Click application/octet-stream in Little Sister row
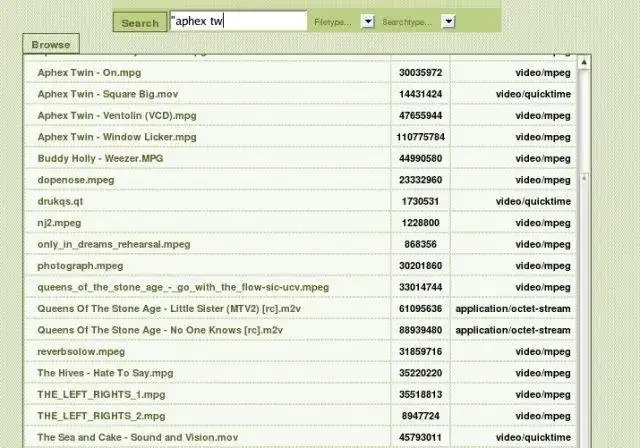The image size is (640, 448). pyautogui.click(x=513, y=309)
